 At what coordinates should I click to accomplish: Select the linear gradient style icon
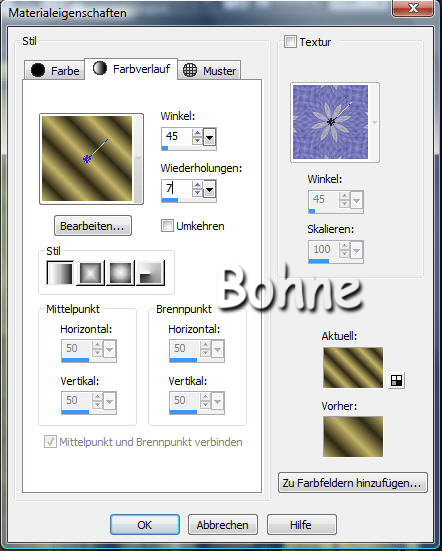click(60, 273)
